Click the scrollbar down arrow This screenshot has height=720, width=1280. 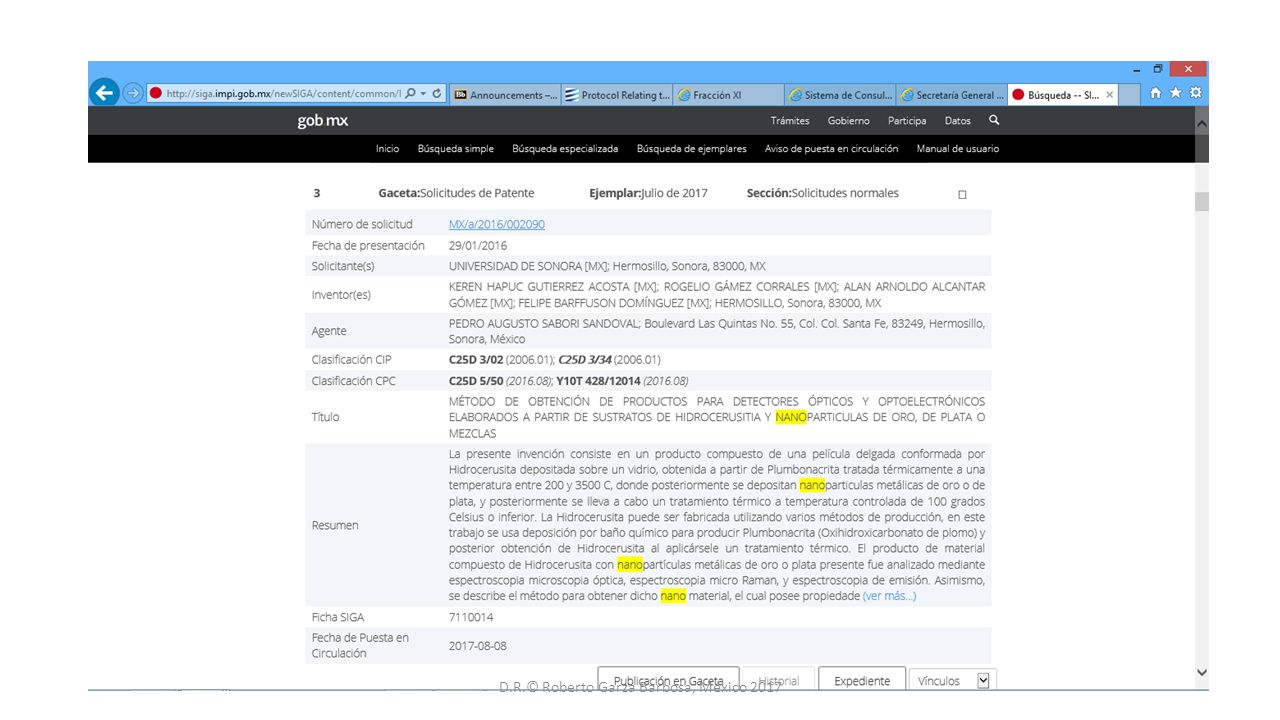click(x=1202, y=673)
